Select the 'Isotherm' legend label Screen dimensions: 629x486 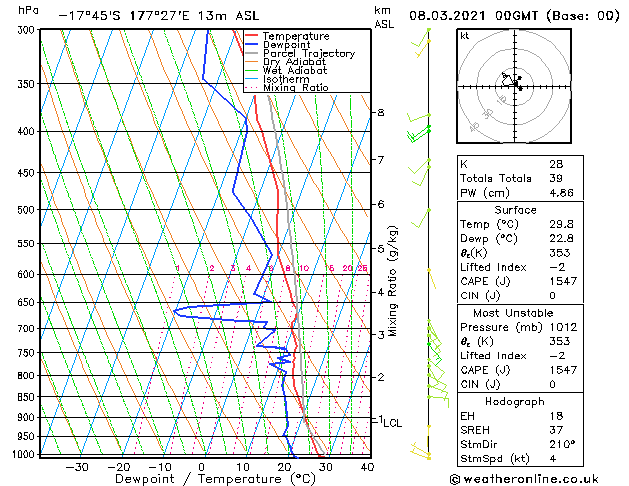coord(286,79)
